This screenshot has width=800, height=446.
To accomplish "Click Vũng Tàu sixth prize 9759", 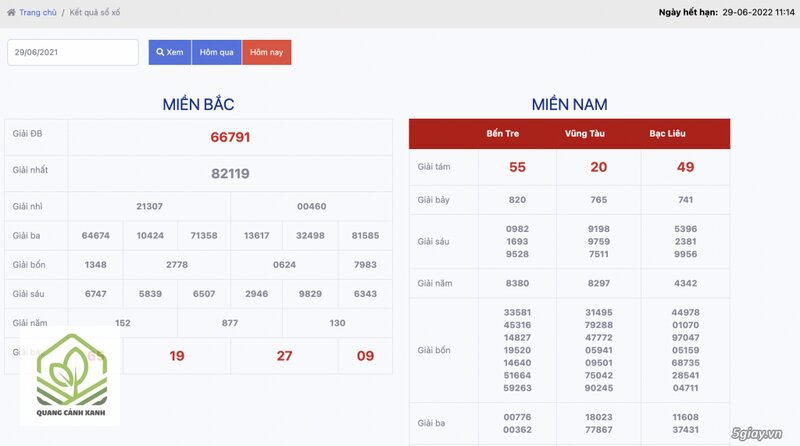I will 598,241.
